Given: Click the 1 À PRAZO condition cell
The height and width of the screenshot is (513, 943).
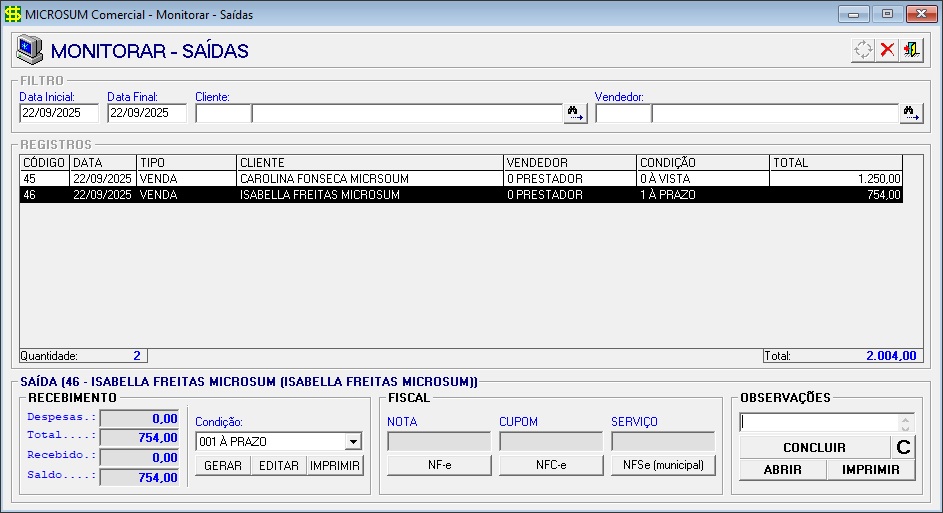Looking at the screenshot, I should pos(702,195).
